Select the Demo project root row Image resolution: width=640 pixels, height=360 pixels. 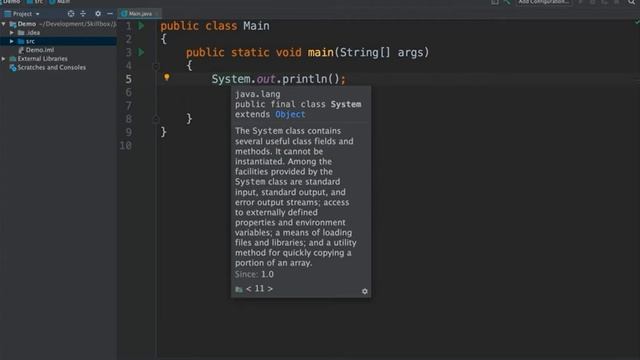58,24
